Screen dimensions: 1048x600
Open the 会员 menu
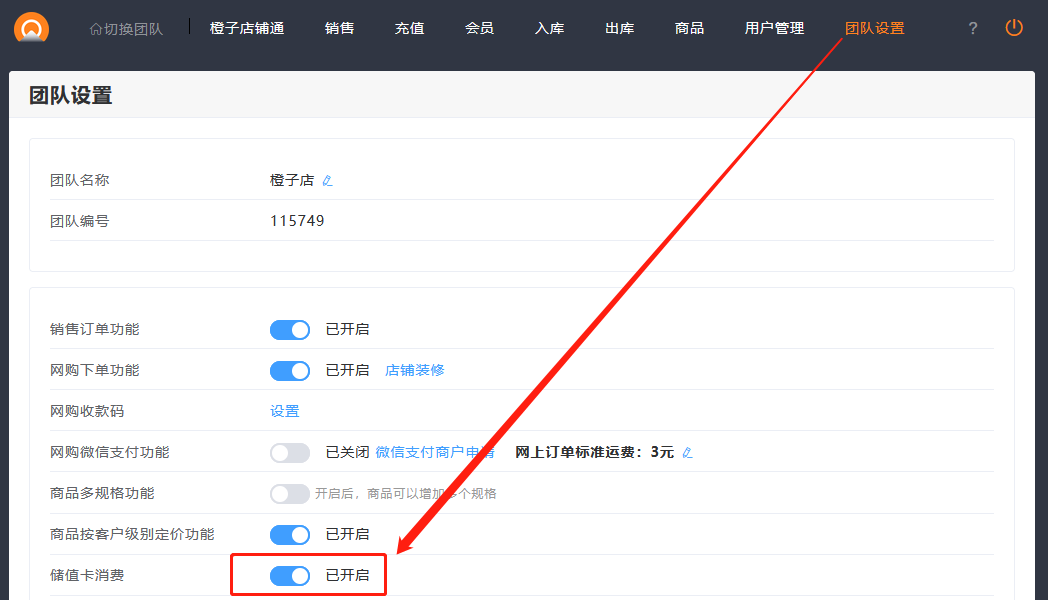[x=479, y=29]
